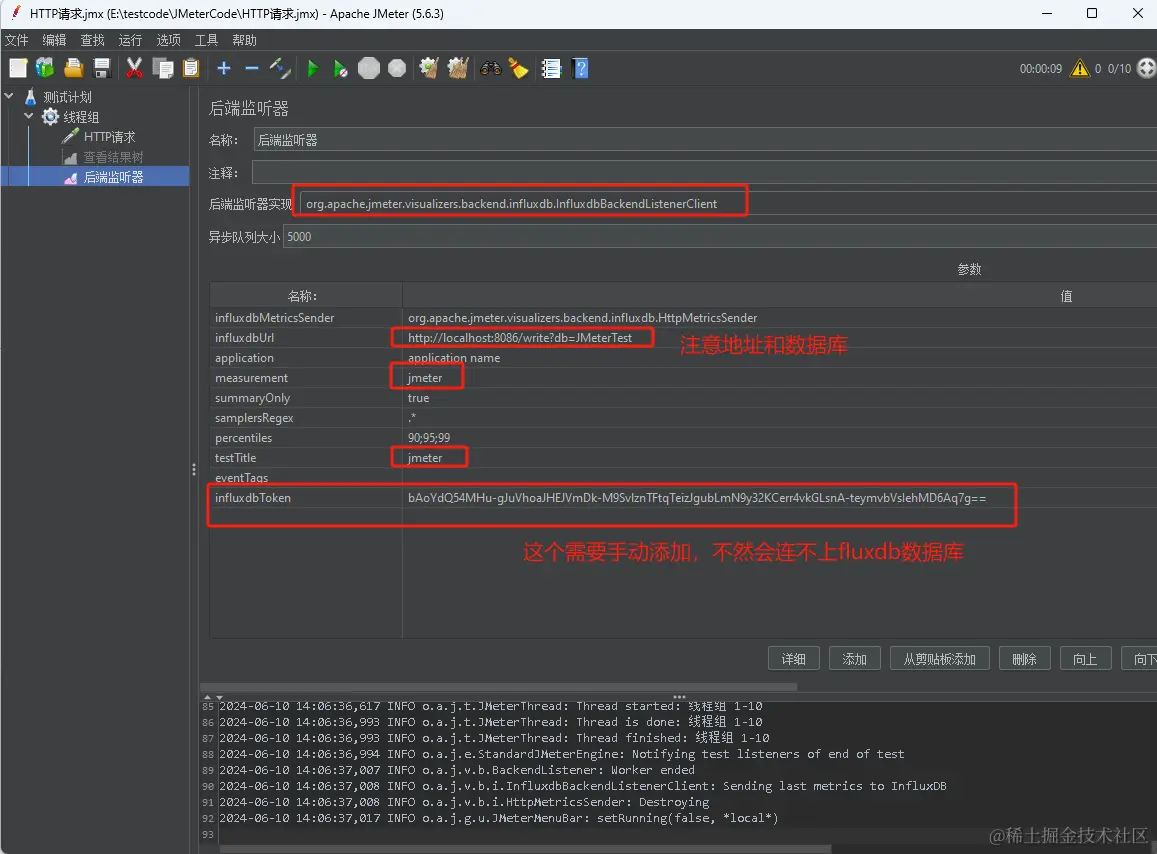Click the log panel horizontal scrollbar

[x=525, y=849]
